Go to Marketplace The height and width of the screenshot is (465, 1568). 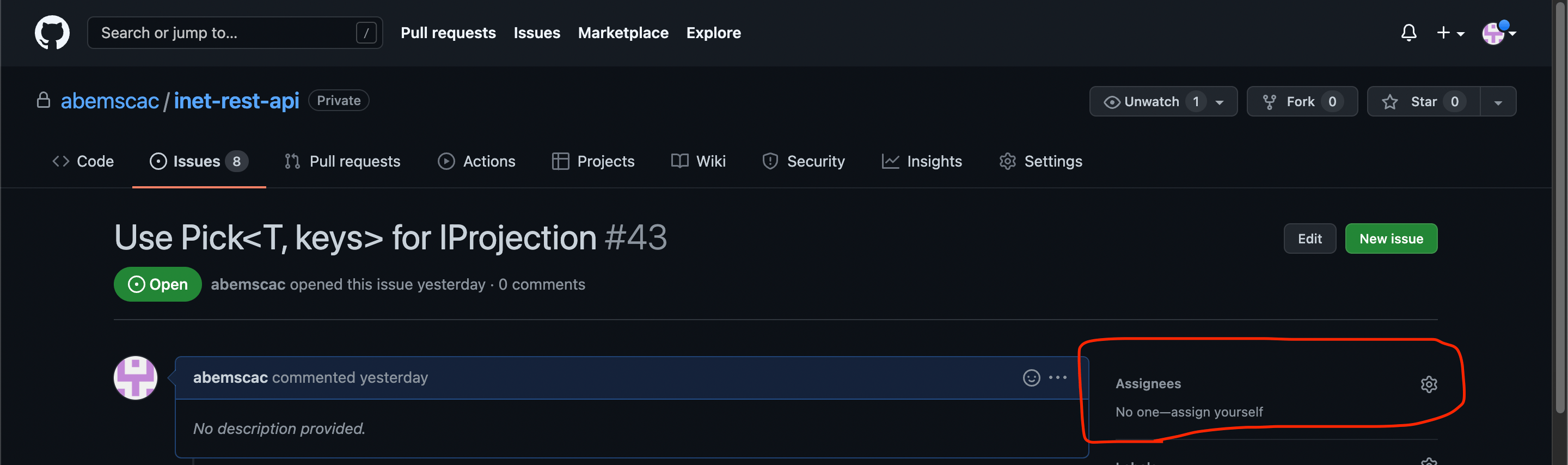click(x=623, y=33)
